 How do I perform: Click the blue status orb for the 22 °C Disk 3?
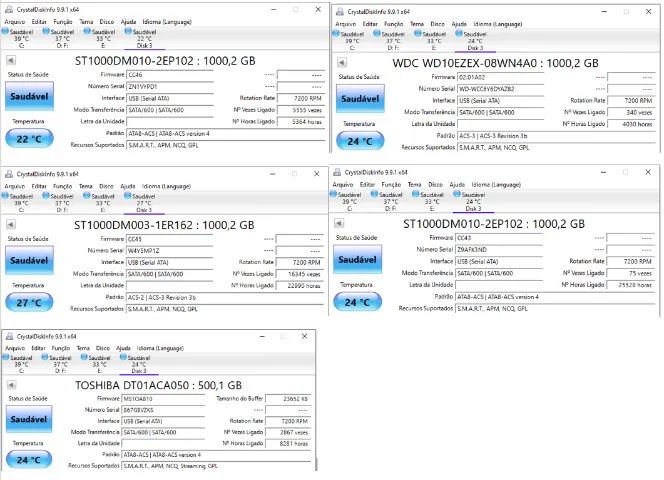[x=128, y=31]
